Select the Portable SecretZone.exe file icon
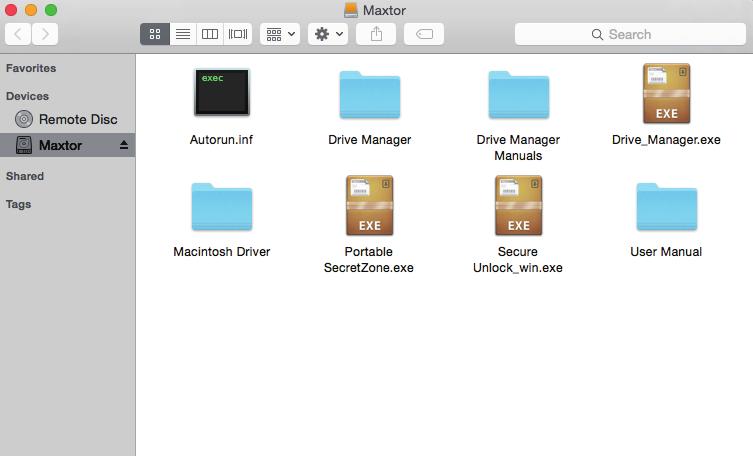The image size is (753, 456). click(370, 205)
